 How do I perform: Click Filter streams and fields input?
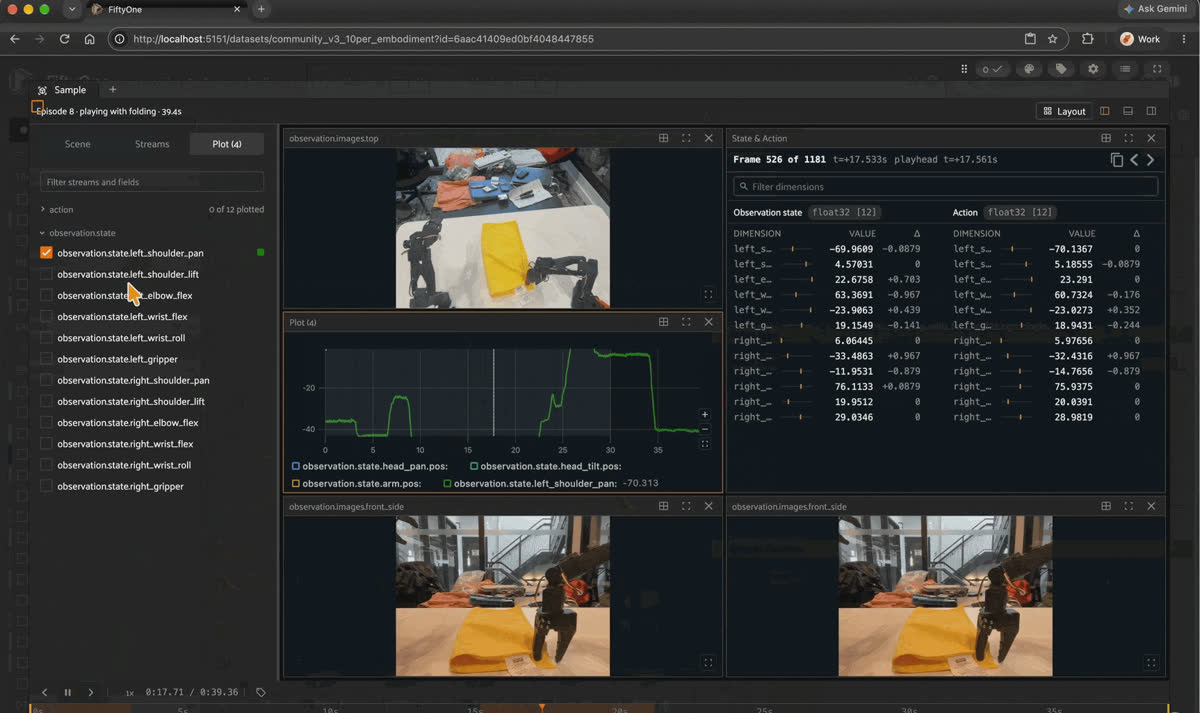(x=152, y=182)
